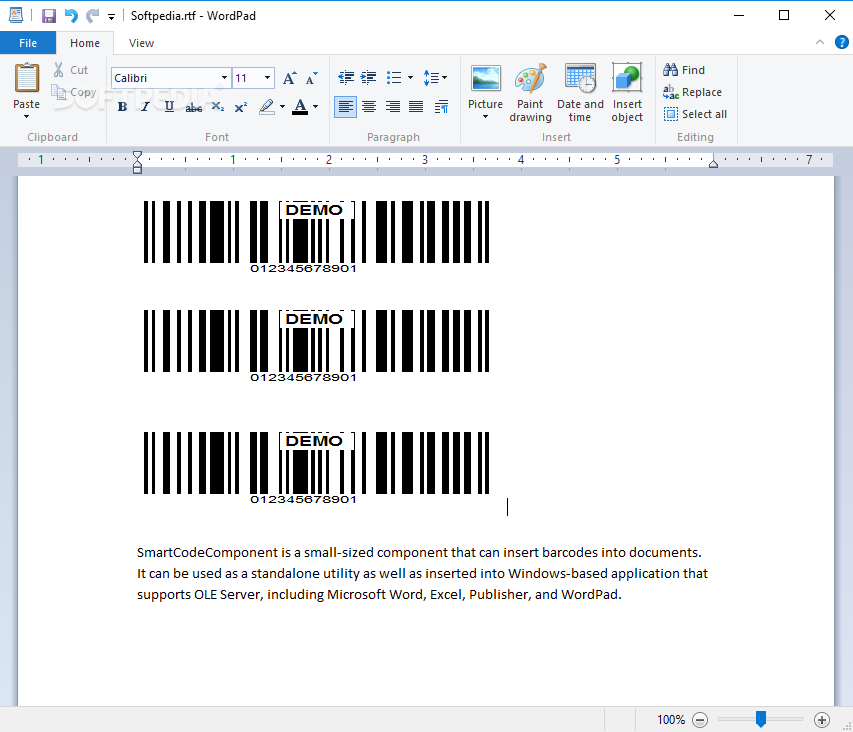Viewport: 853px width, 732px height.
Task: Align text left
Action: 345,107
